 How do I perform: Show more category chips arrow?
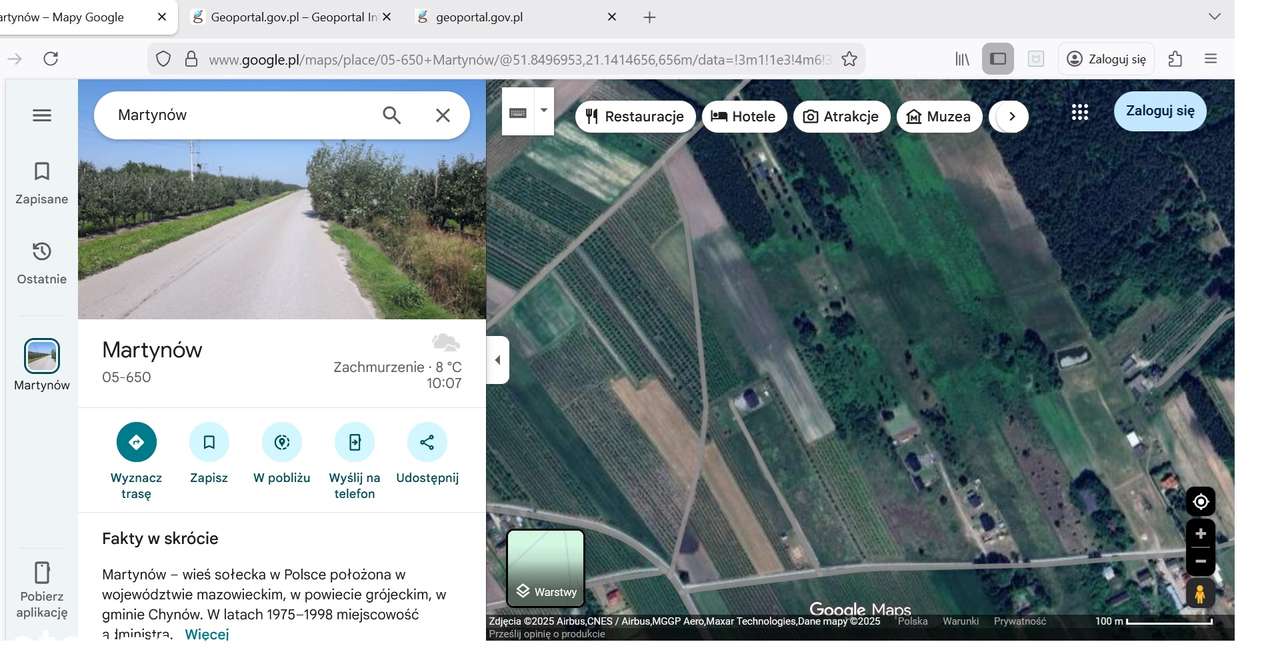[x=1012, y=116]
